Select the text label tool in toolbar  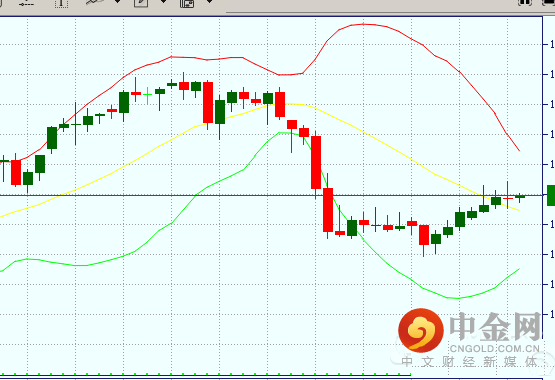(61, 3)
